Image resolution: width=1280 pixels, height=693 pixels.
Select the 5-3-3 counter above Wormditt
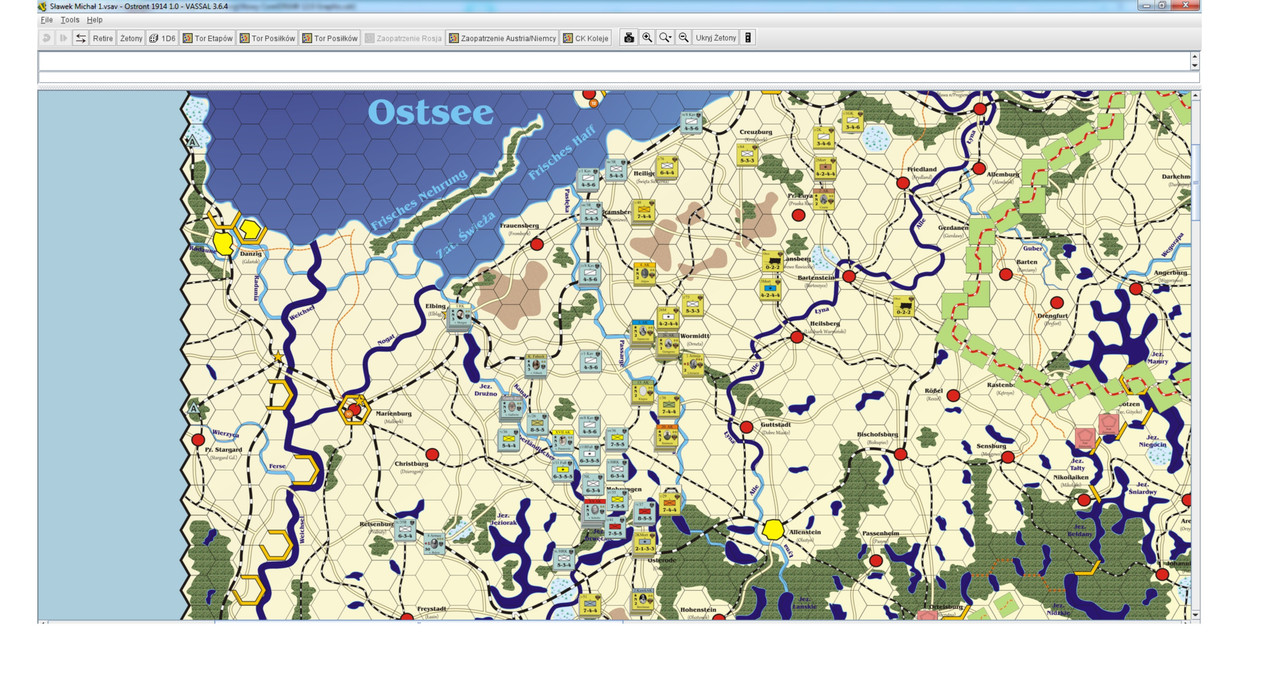[x=693, y=305]
